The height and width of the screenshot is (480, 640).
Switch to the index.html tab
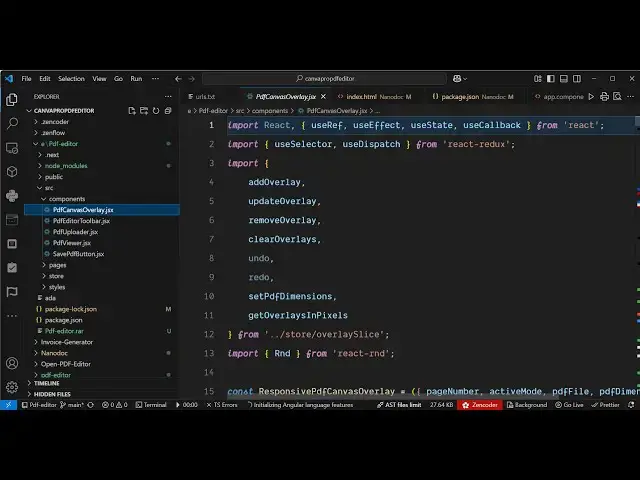click(x=374, y=97)
